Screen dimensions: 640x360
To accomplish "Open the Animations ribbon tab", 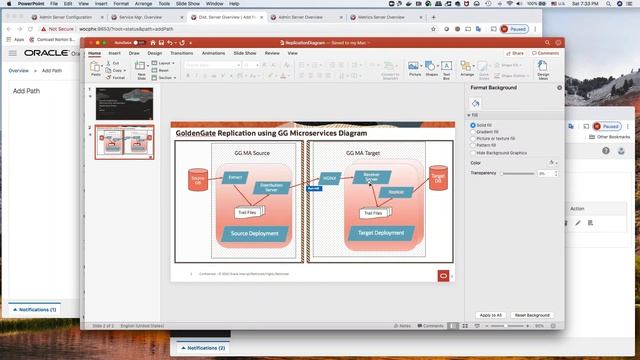I will [213, 53].
